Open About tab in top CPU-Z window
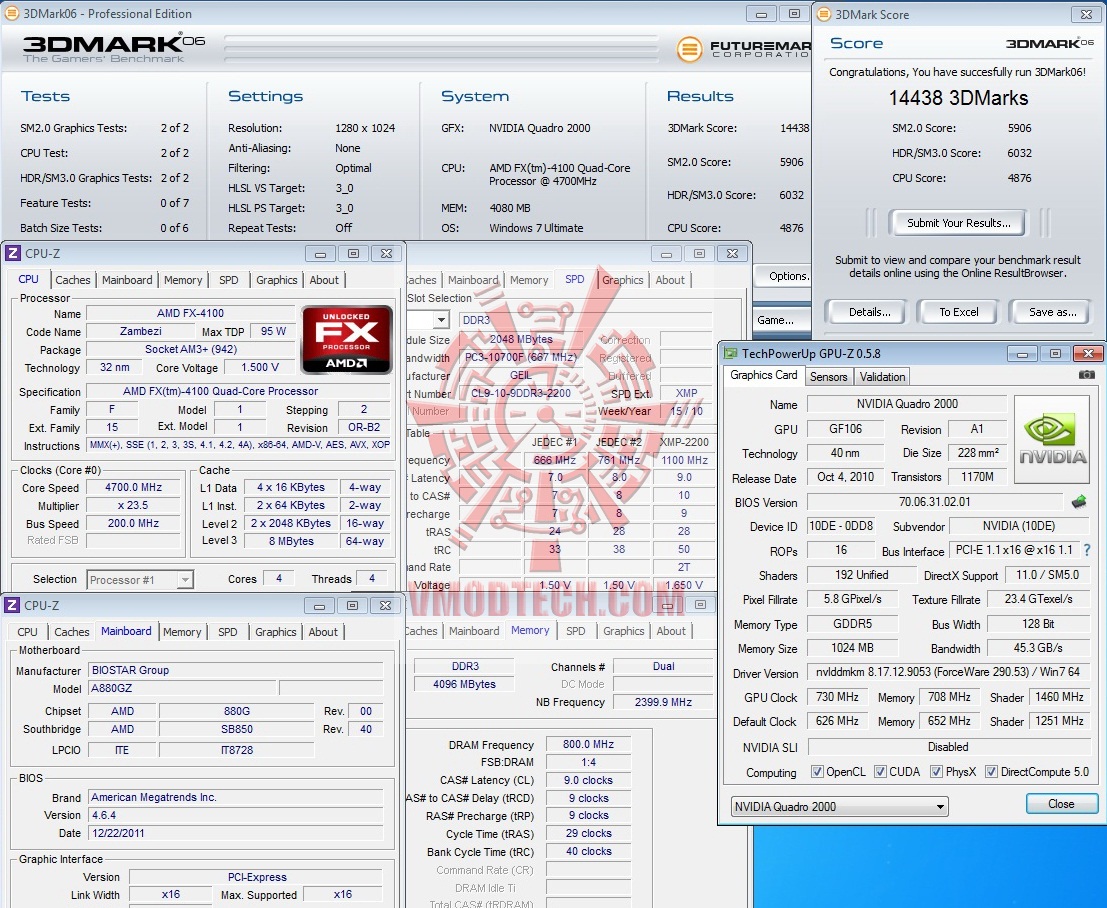The width and height of the screenshot is (1107, 908). pyautogui.click(x=324, y=280)
